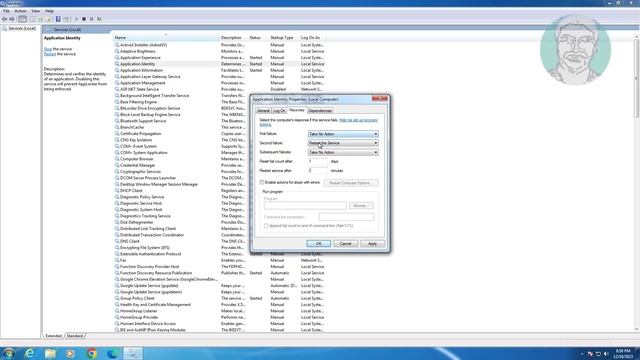This screenshot has width=640, height=360.
Task: Sort by the Status column header
Action: pyautogui.click(x=258, y=38)
